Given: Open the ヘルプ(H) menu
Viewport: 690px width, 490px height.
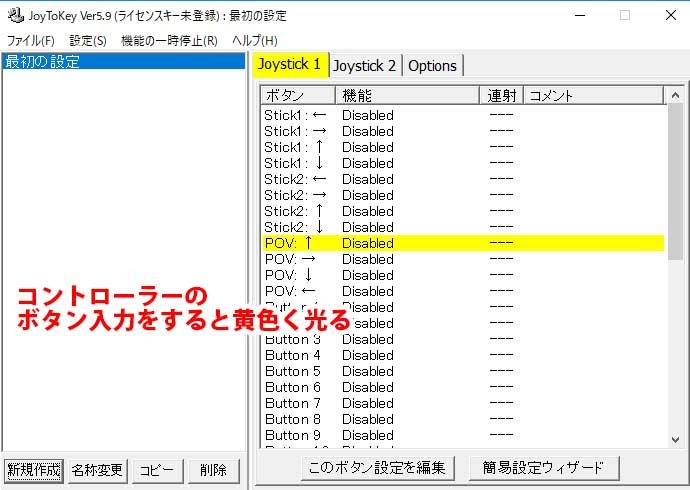Looking at the screenshot, I should coord(255,41).
